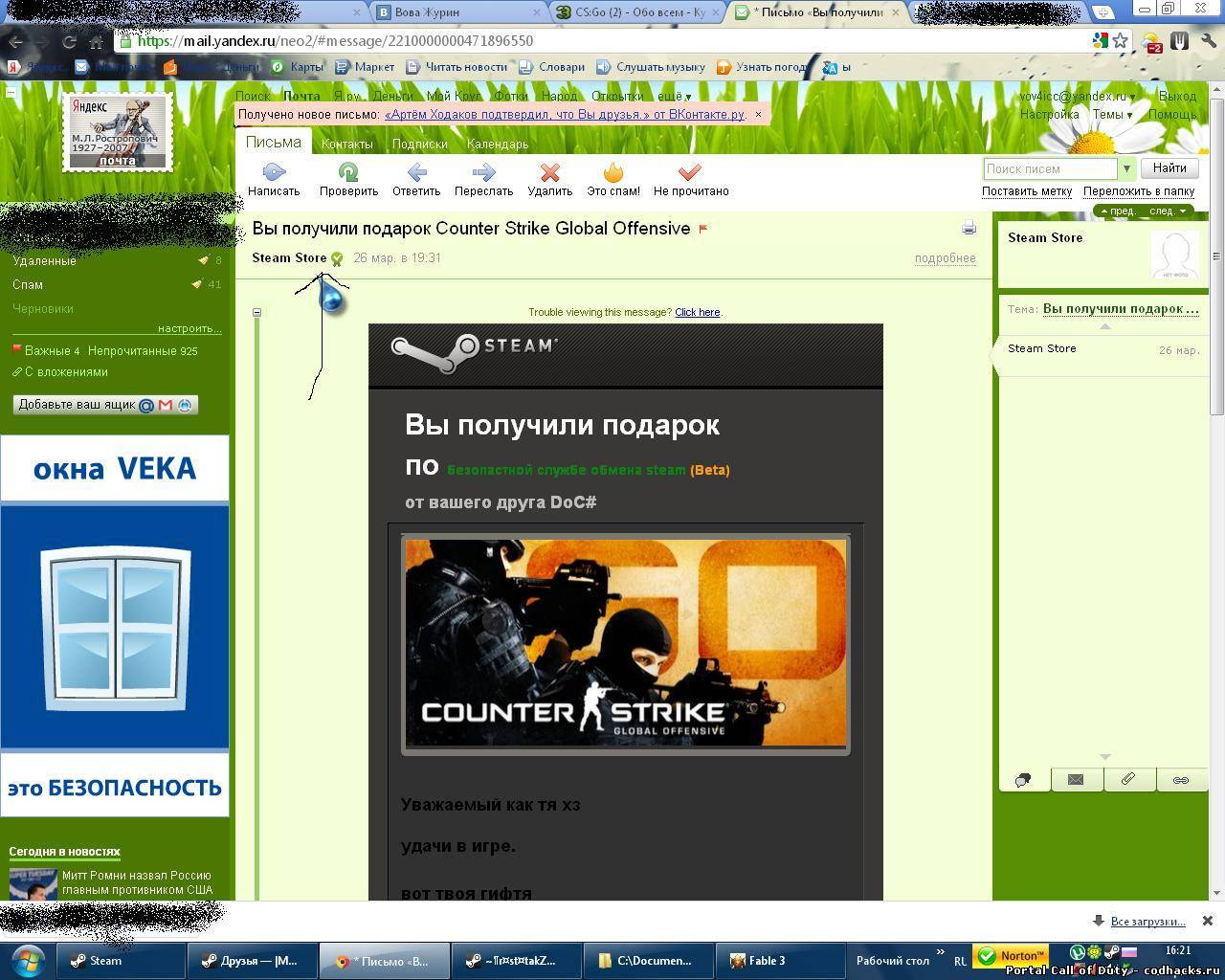This screenshot has width=1225, height=980.
Task: Click Переложить в папку link
Action: [x=1139, y=191]
